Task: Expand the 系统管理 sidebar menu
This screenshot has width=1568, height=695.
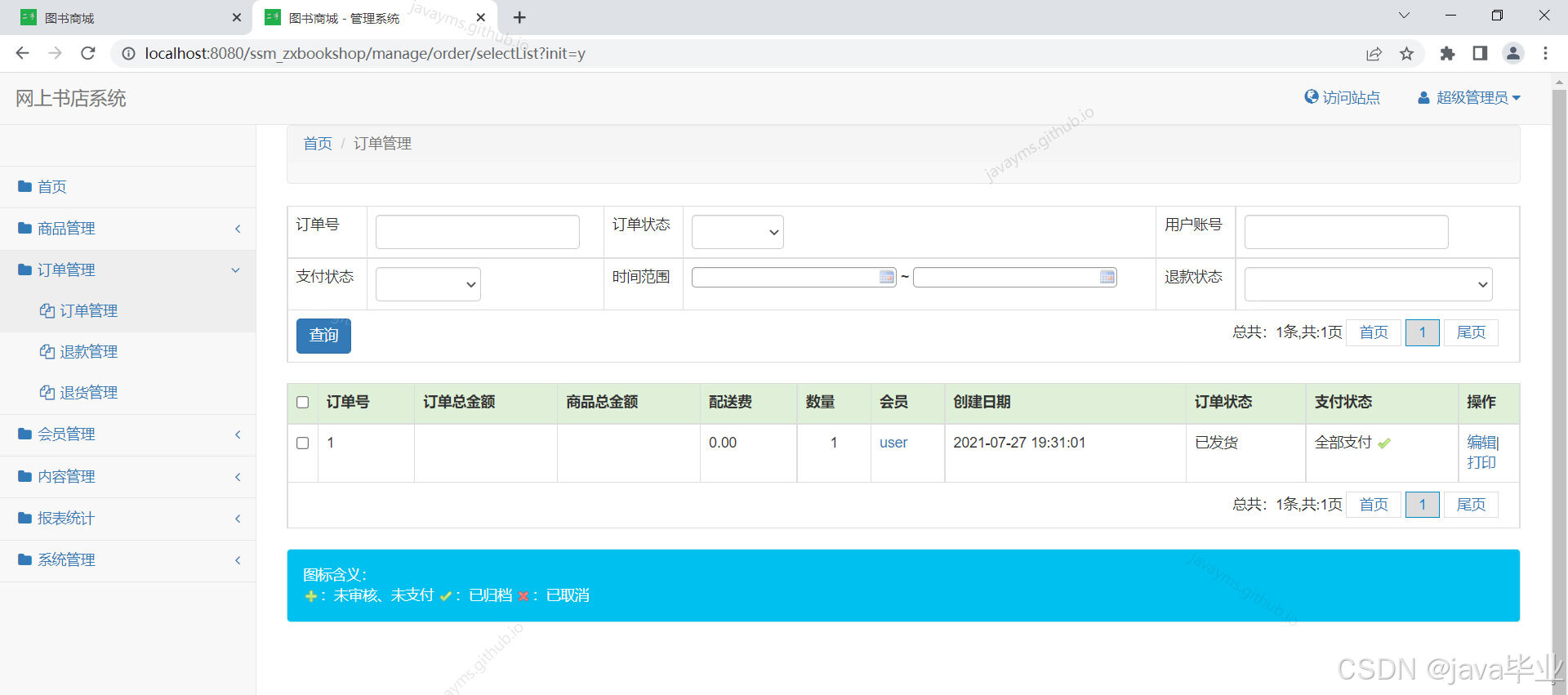Action: tap(128, 560)
